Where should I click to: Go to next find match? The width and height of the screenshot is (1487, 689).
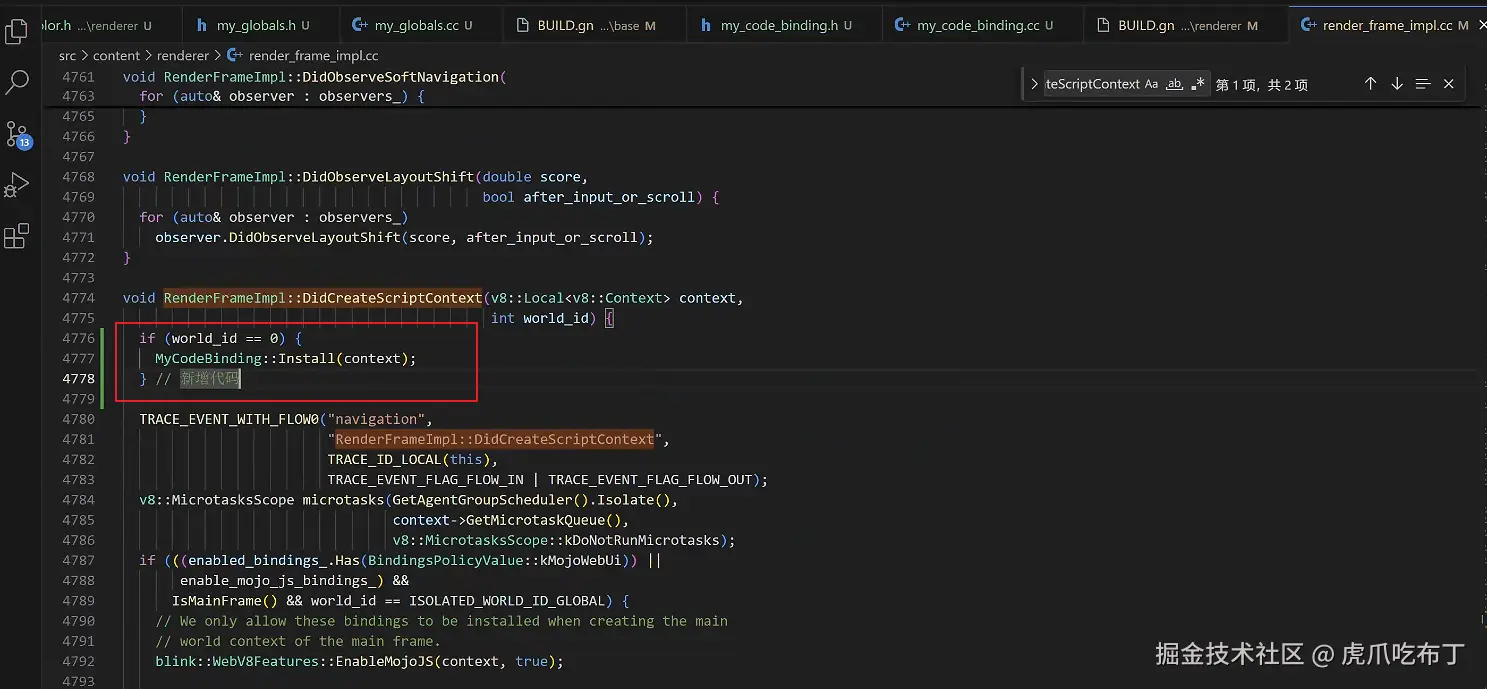(x=1397, y=84)
